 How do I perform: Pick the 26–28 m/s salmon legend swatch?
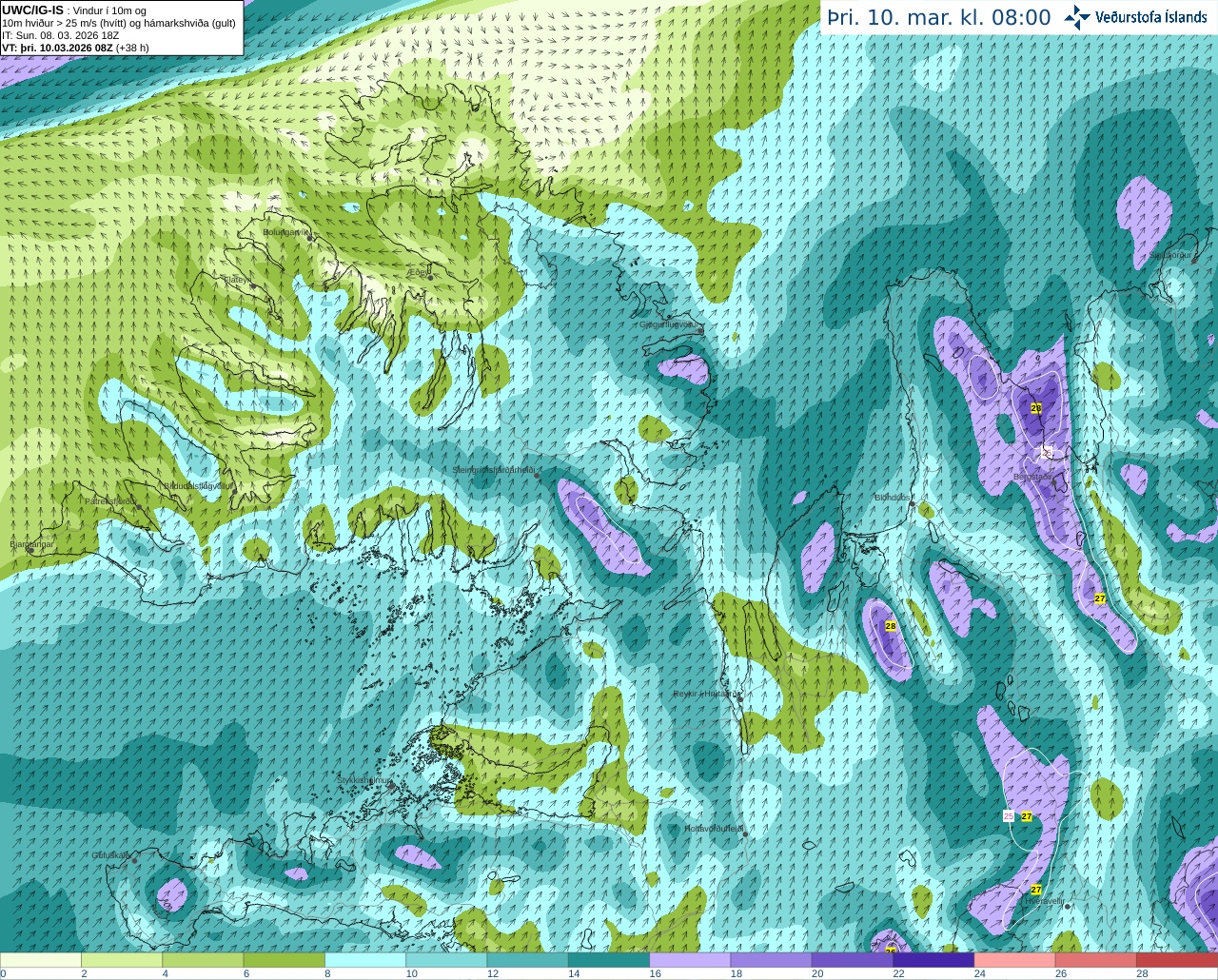pyautogui.click(x=1096, y=959)
